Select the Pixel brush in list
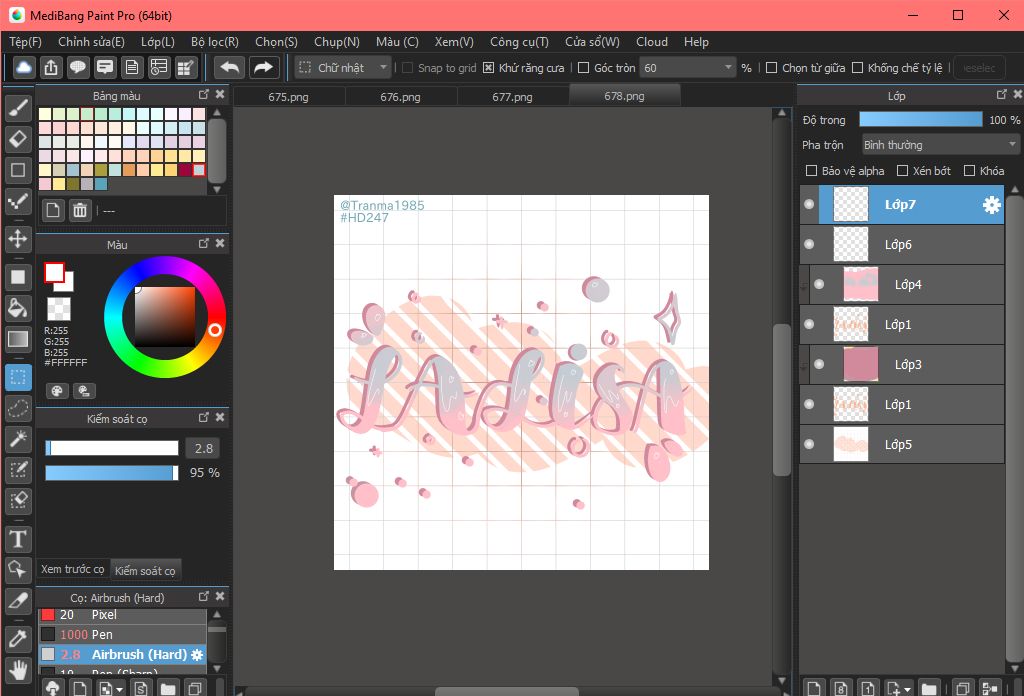Screen dimensions: 1024x696 coord(123,614)
